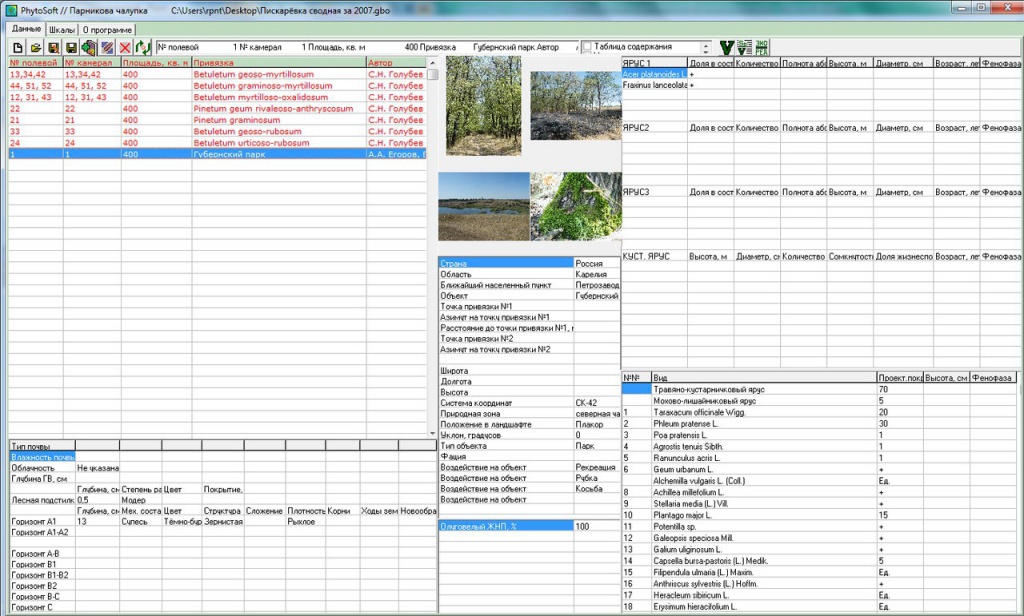Select the Pinetum graminosum row
This screenshot has width=1024, height=616.
(217, 120)
